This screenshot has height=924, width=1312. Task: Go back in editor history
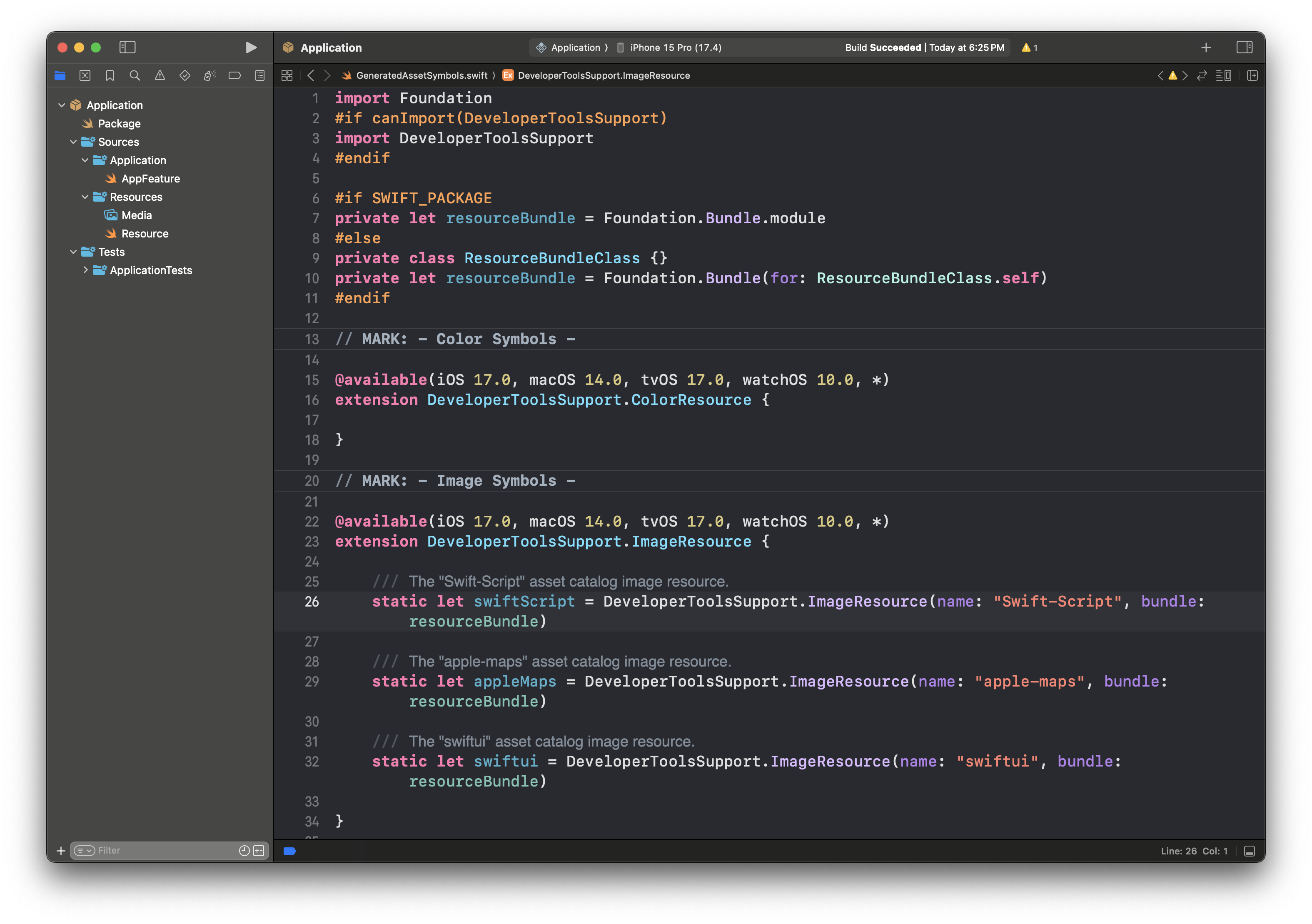[310, 75]
